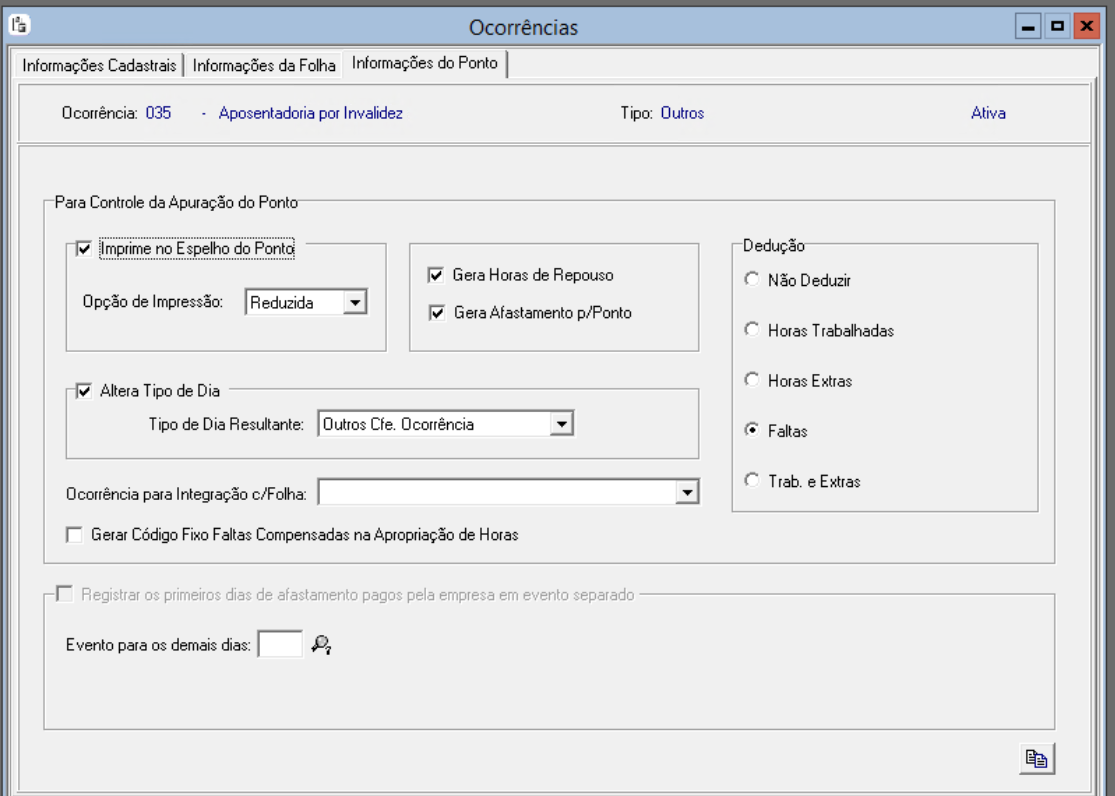This screenshot has width=1115, height=796.
Task: Toggle Gera Afastamento p/Ponto checkbox
Action: pyautogui.click(x=437, y=313)
